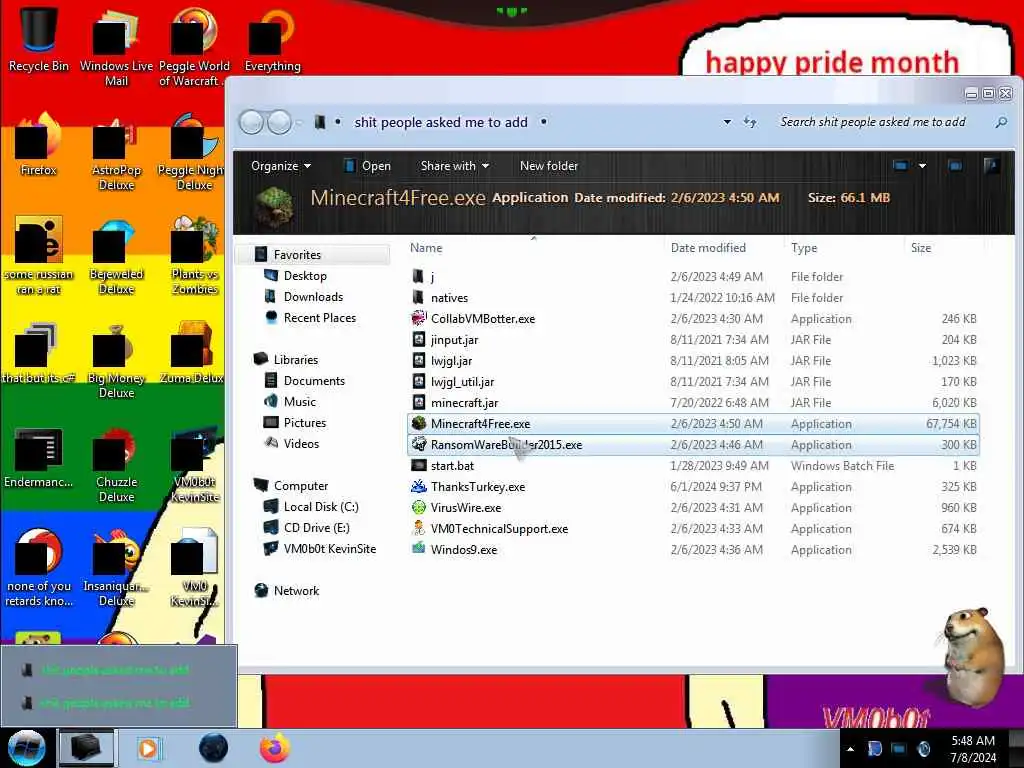1024x768 pixels.
Task: Select the jinput.jar file icon
Action: coord(419,340)
